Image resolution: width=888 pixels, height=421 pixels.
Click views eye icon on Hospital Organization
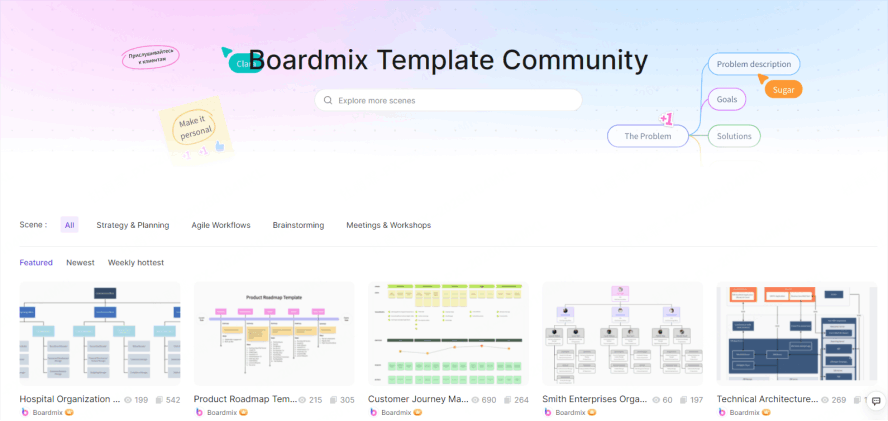(x=128, y=399)
